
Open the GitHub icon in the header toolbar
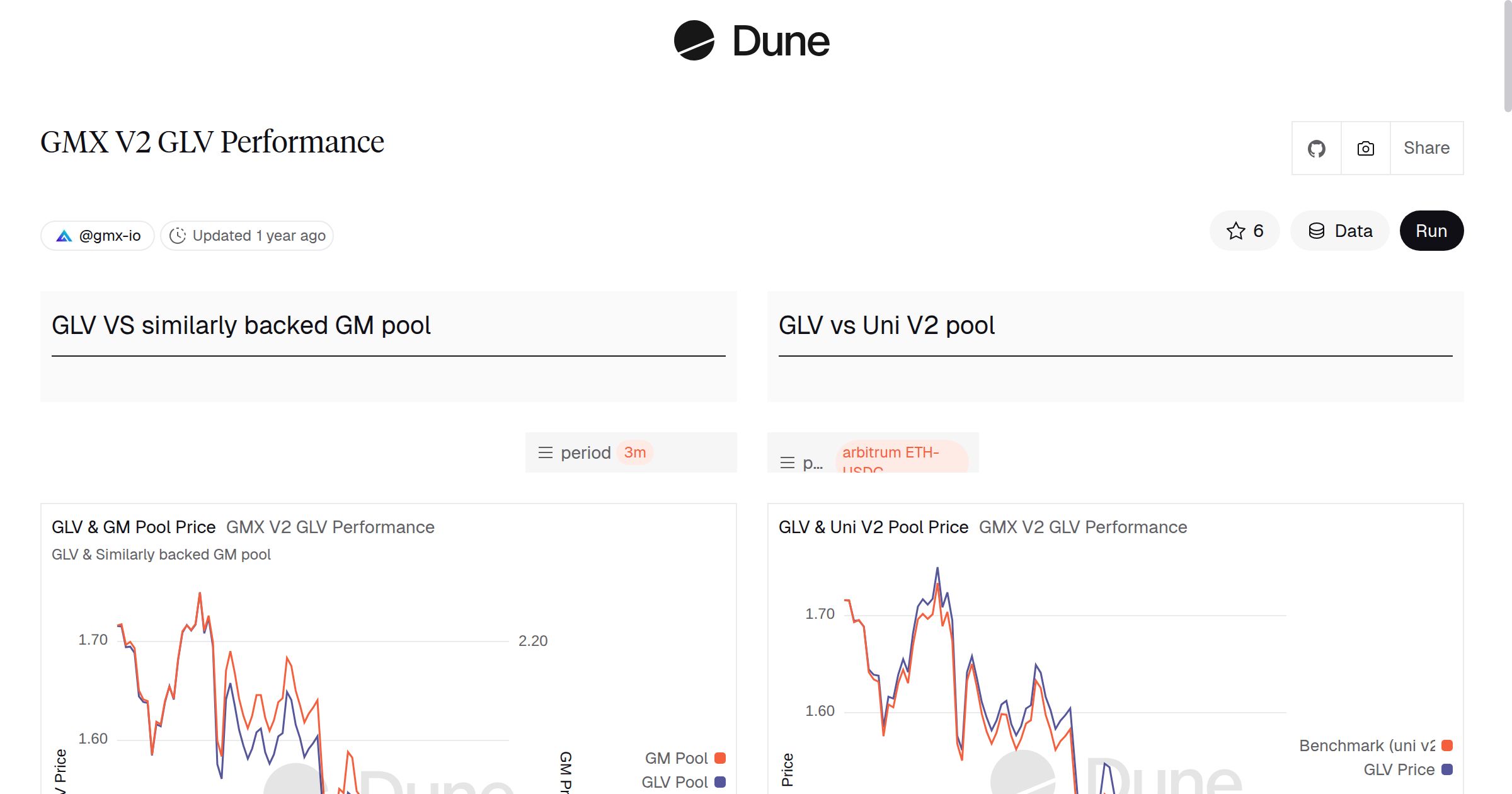tap(1317, 147)
